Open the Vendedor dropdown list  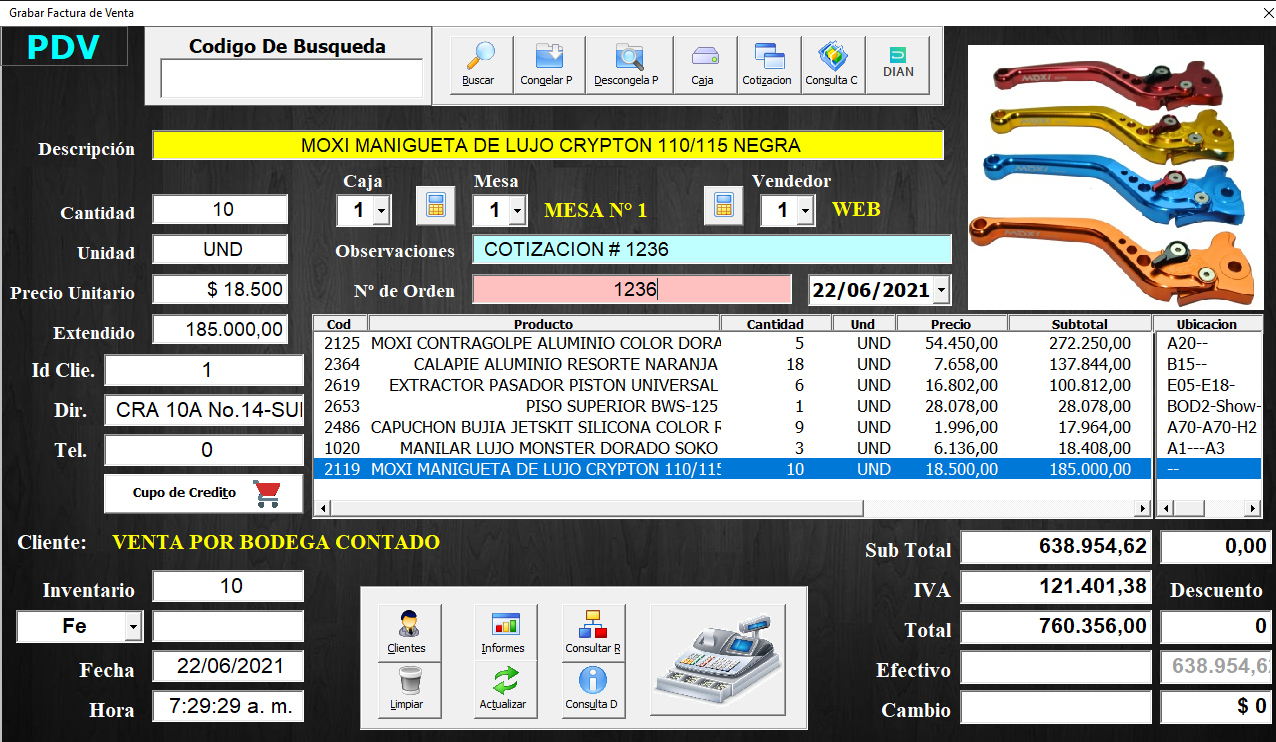point(805,211)
